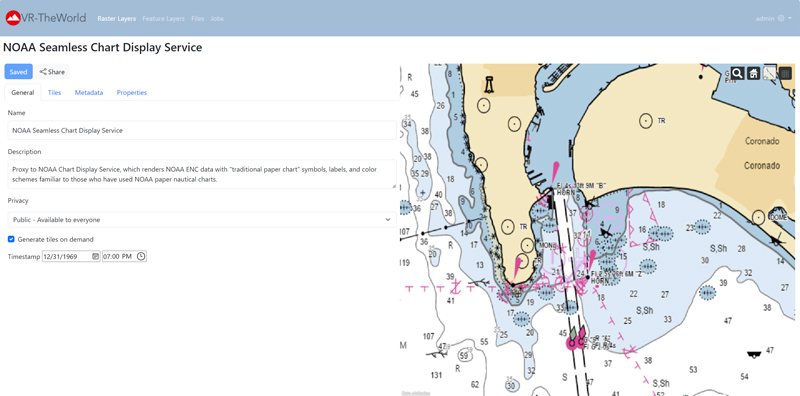
Task: Switch to the Properties tab
Action: [x=132, y=92]
